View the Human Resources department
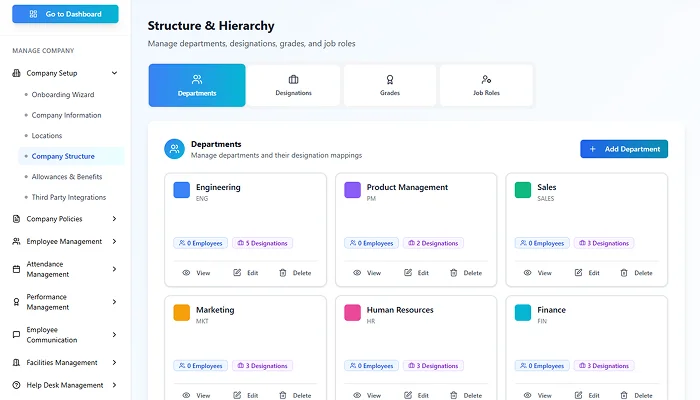The height and width of the screenshot is (400, 700). click(366, 396)
